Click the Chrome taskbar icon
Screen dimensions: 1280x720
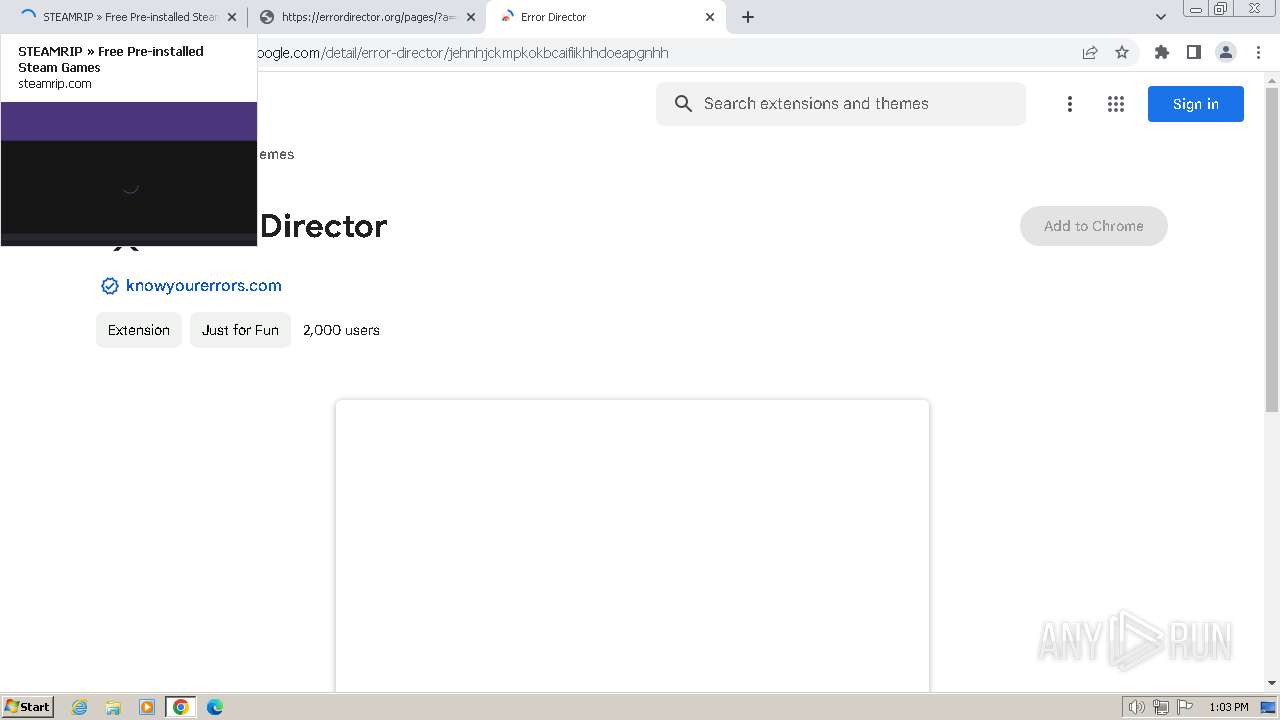coord(181,707)
